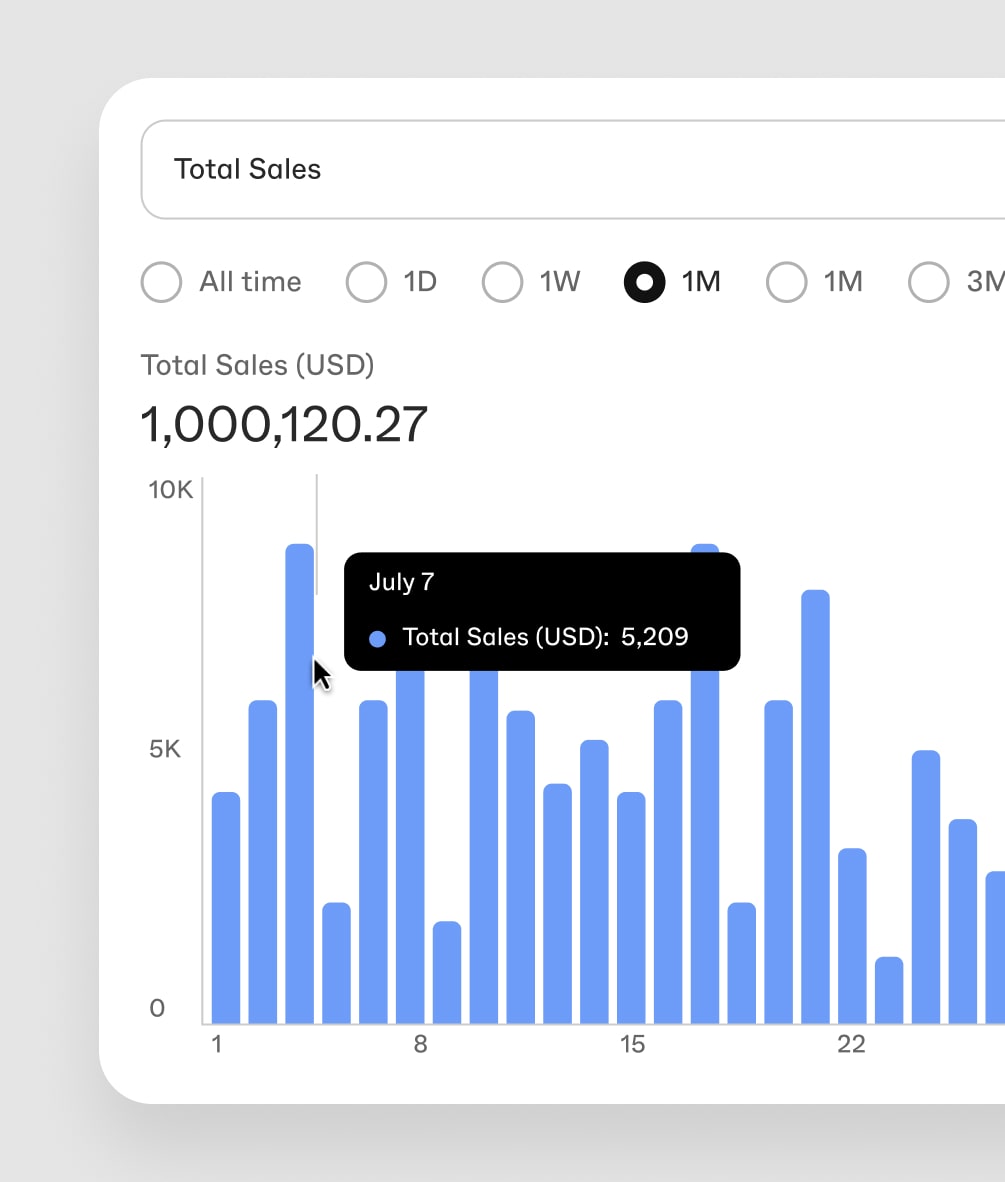The width and height of the screenshot is (1005, 1182).
Task: Pick the 3M time range option
Action: coord(929,282)
